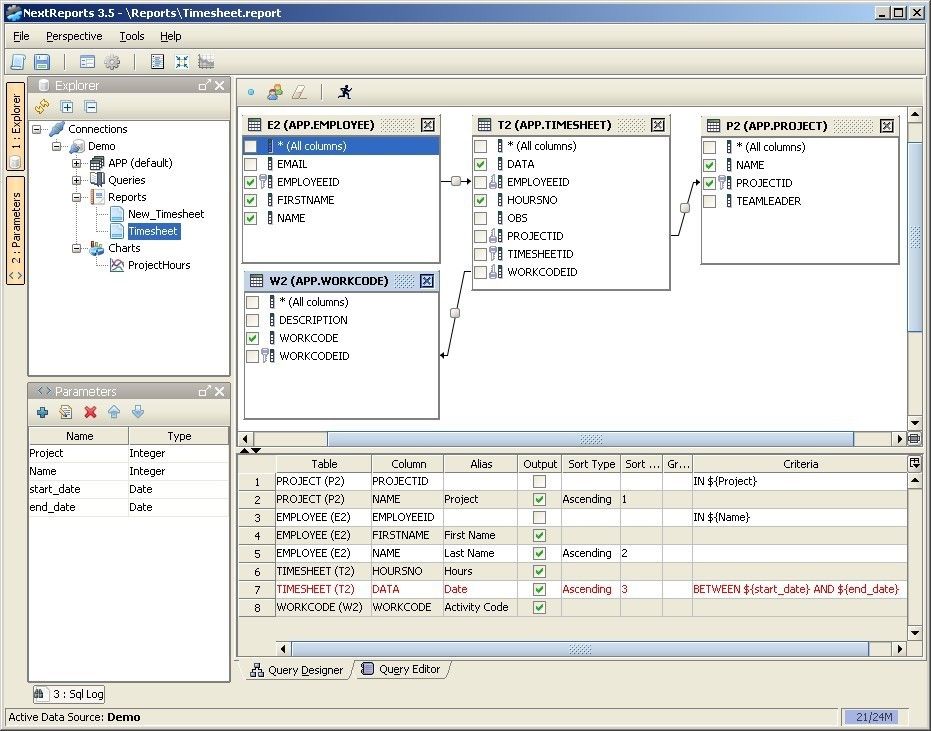931x731 pixels.
Task: Close the P2 (APP.PROJECT) table box
Action: coord(886,126)
